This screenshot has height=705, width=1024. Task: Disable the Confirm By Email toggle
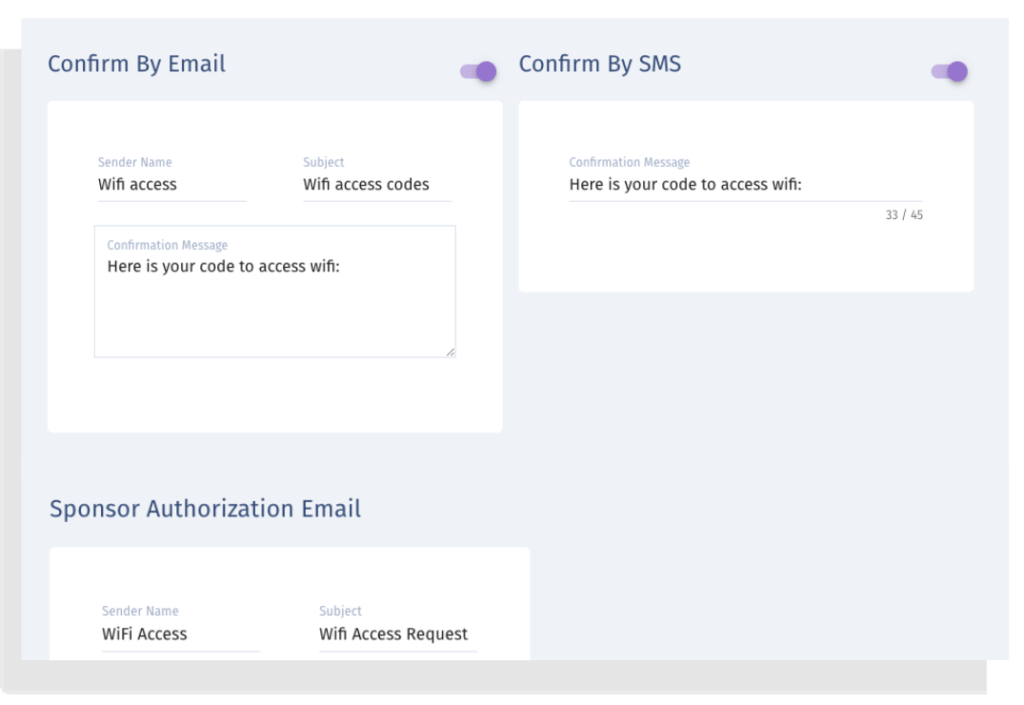(477, 70)
